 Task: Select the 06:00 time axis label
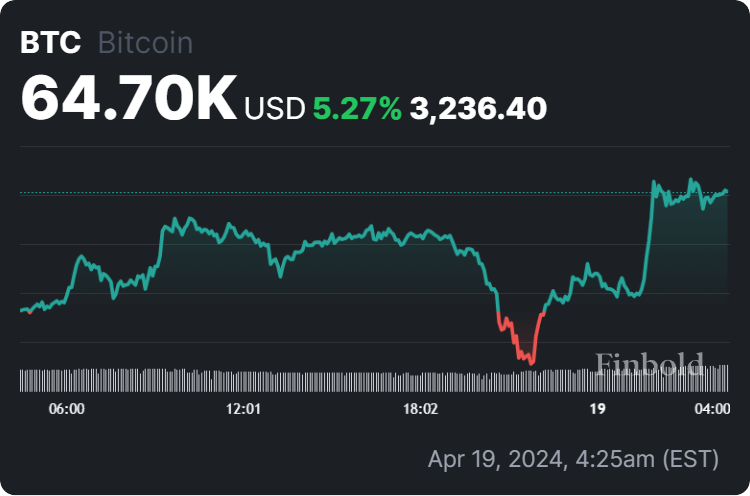[67, 409]
